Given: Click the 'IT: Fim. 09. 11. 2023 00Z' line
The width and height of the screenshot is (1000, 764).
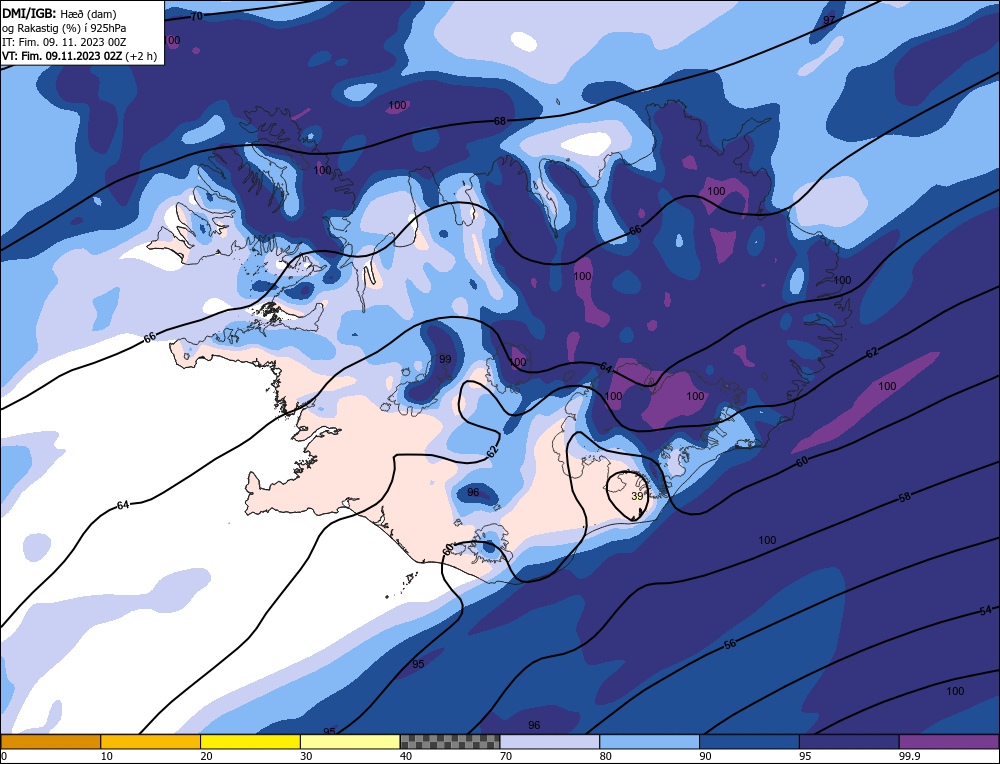Looking at the screenshot, I should click(x=64, y=41).
